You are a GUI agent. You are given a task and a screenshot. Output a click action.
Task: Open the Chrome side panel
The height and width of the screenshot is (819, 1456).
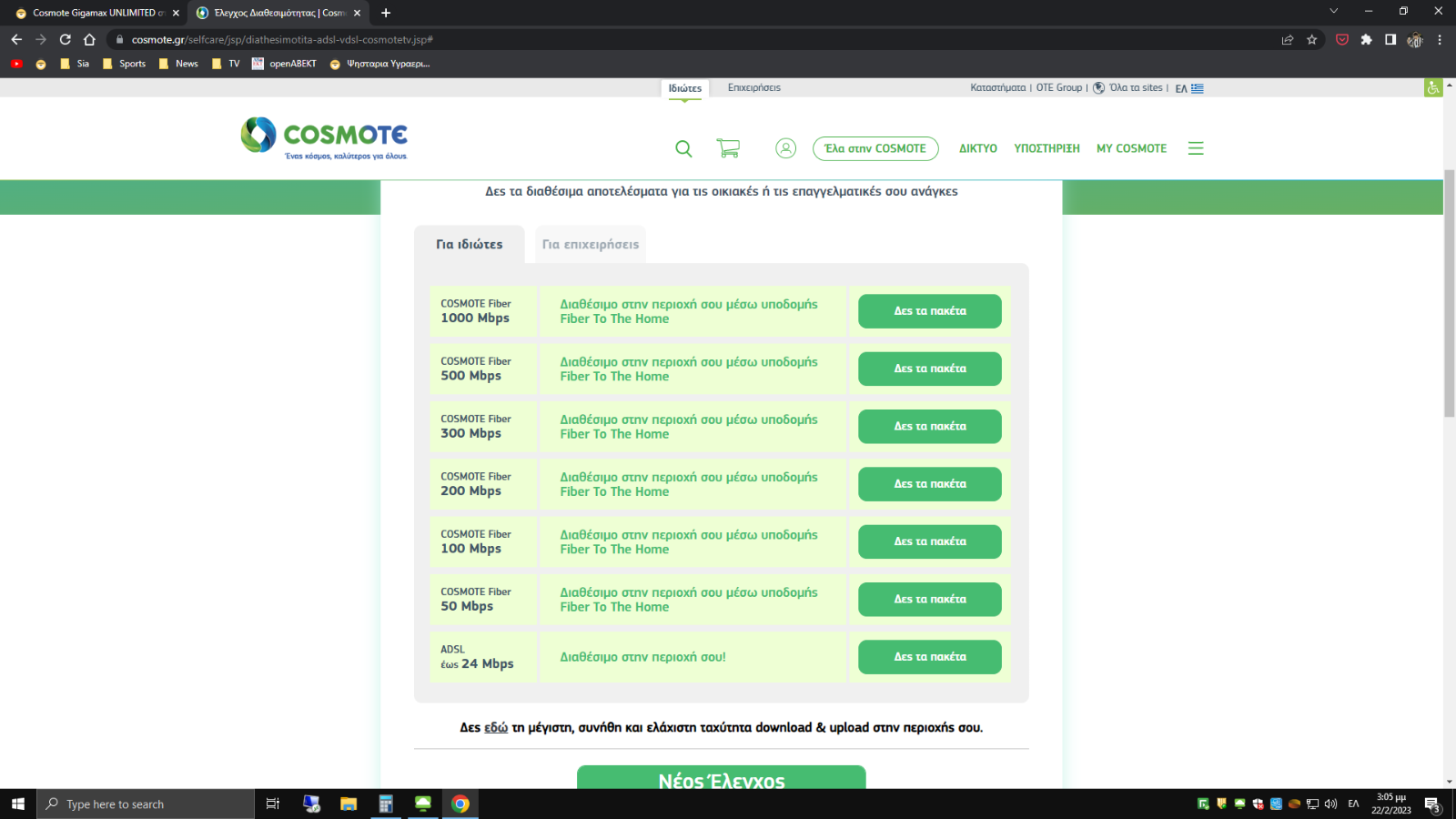1390,39
